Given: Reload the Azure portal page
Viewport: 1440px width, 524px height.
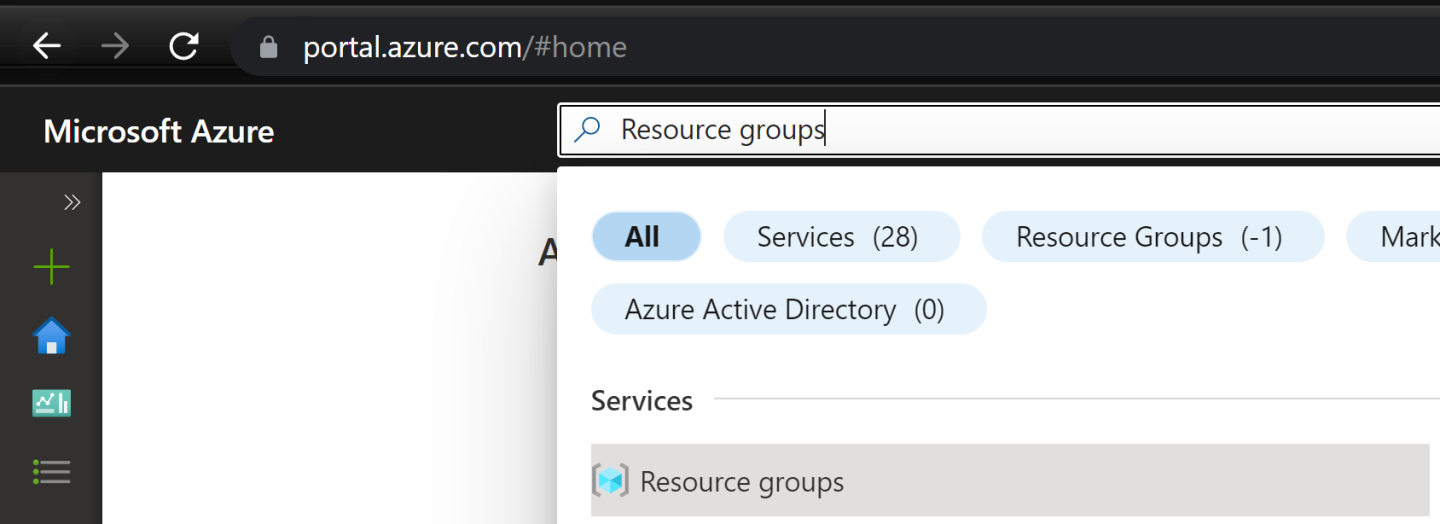Looking at the screenshot, I should point(184,47).
